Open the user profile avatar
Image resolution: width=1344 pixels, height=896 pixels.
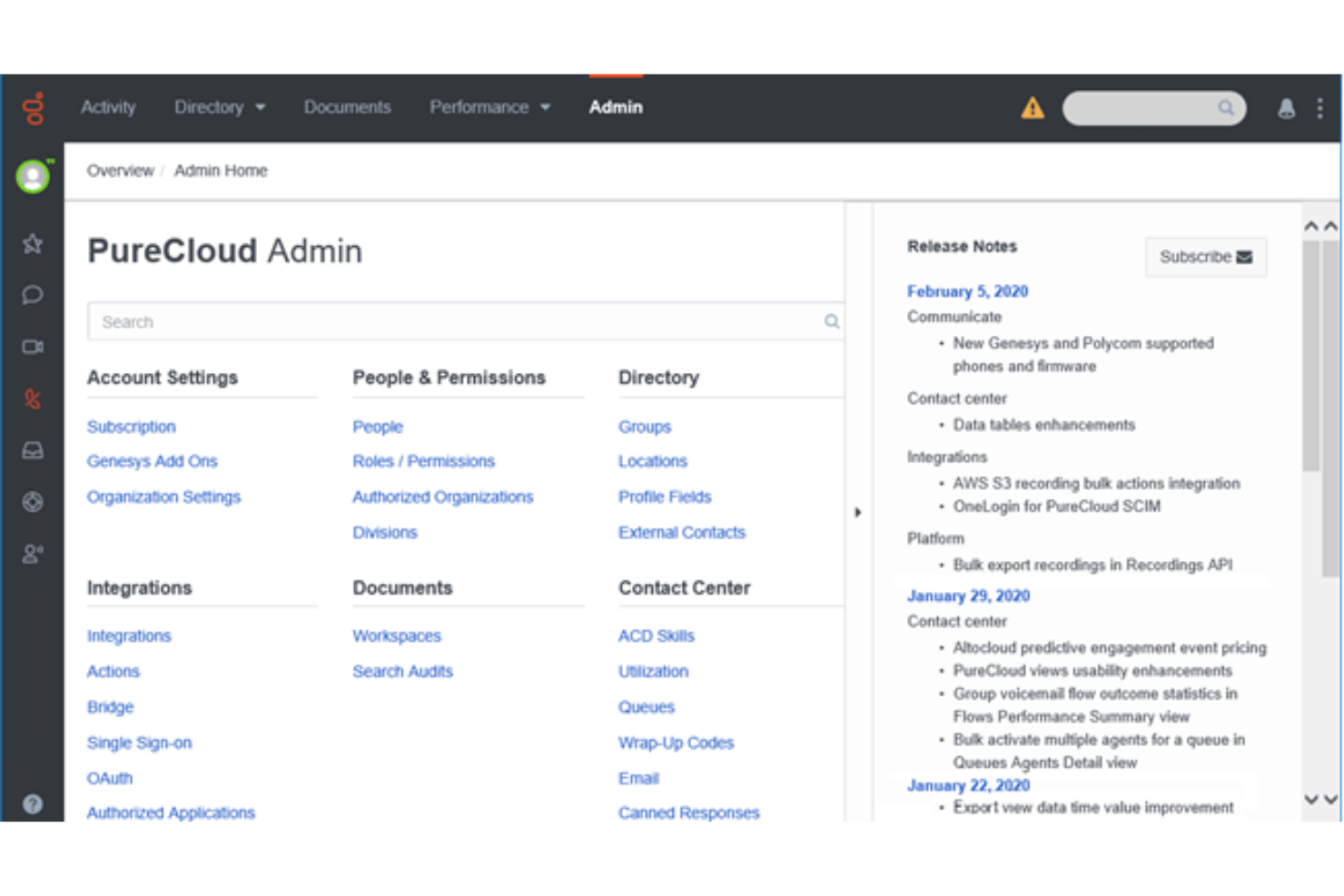pos(33,176)
